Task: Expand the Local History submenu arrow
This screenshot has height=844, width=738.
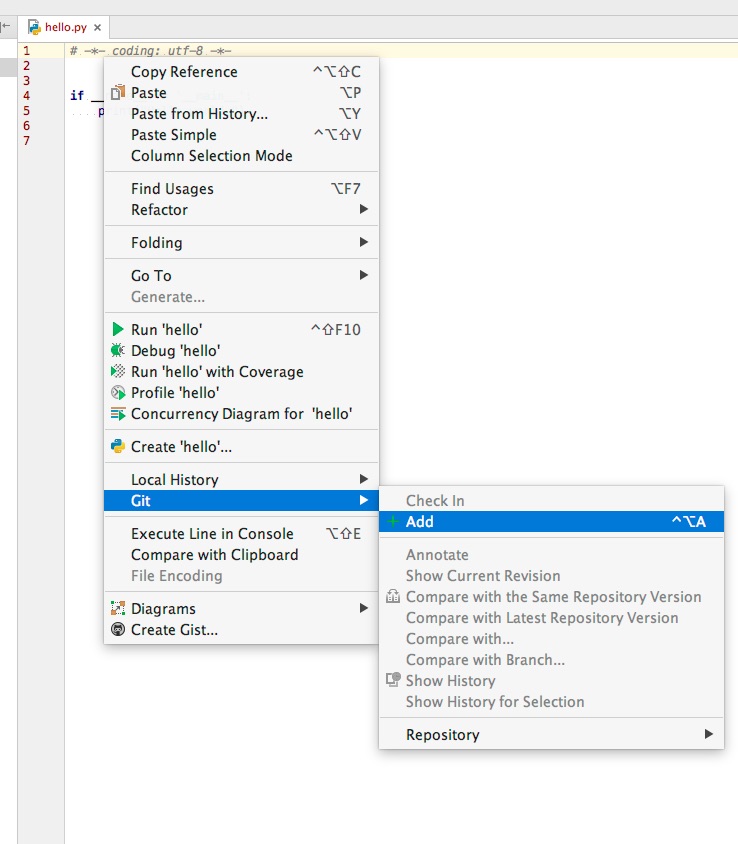Action: pyautogui.click(x=364, y=479)
